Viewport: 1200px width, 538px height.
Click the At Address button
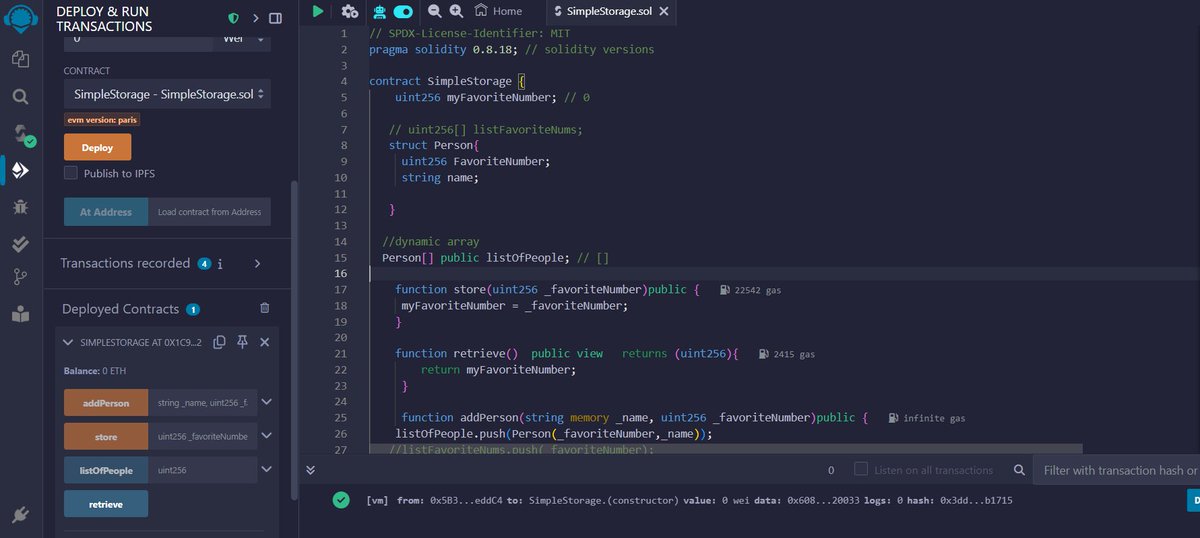click(x=106, y=212)
